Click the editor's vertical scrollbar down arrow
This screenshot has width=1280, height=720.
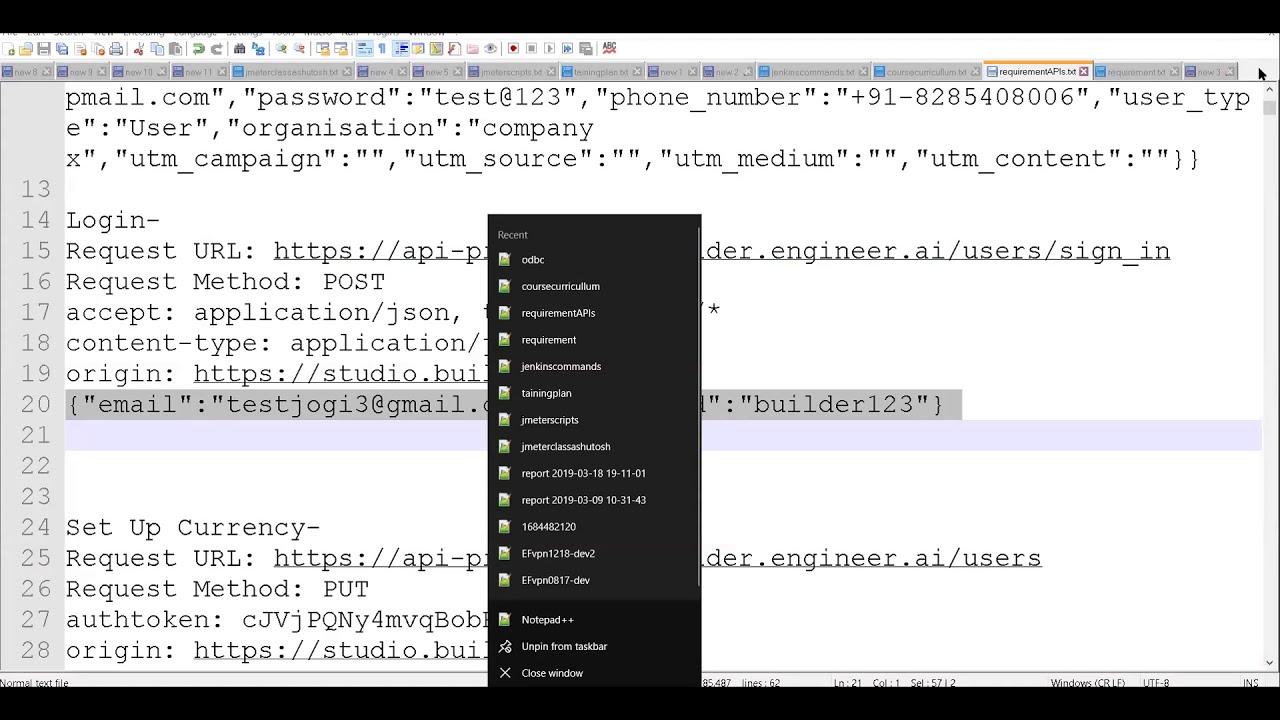[1270, 662]
